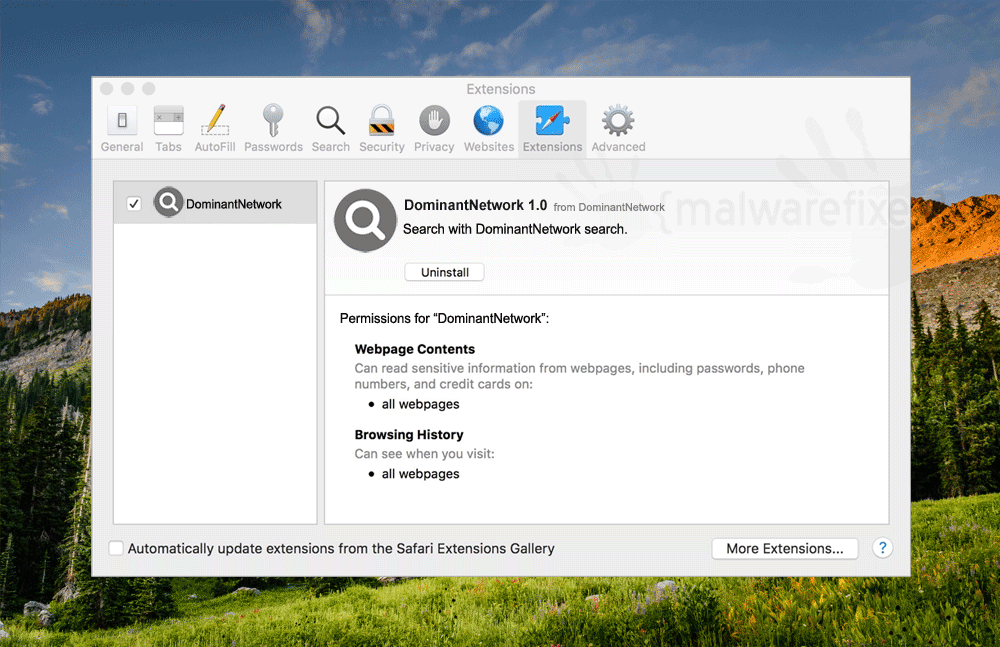
Task: Open the General preferences pane
Action: pyautogui.click(x=122, y=129)
